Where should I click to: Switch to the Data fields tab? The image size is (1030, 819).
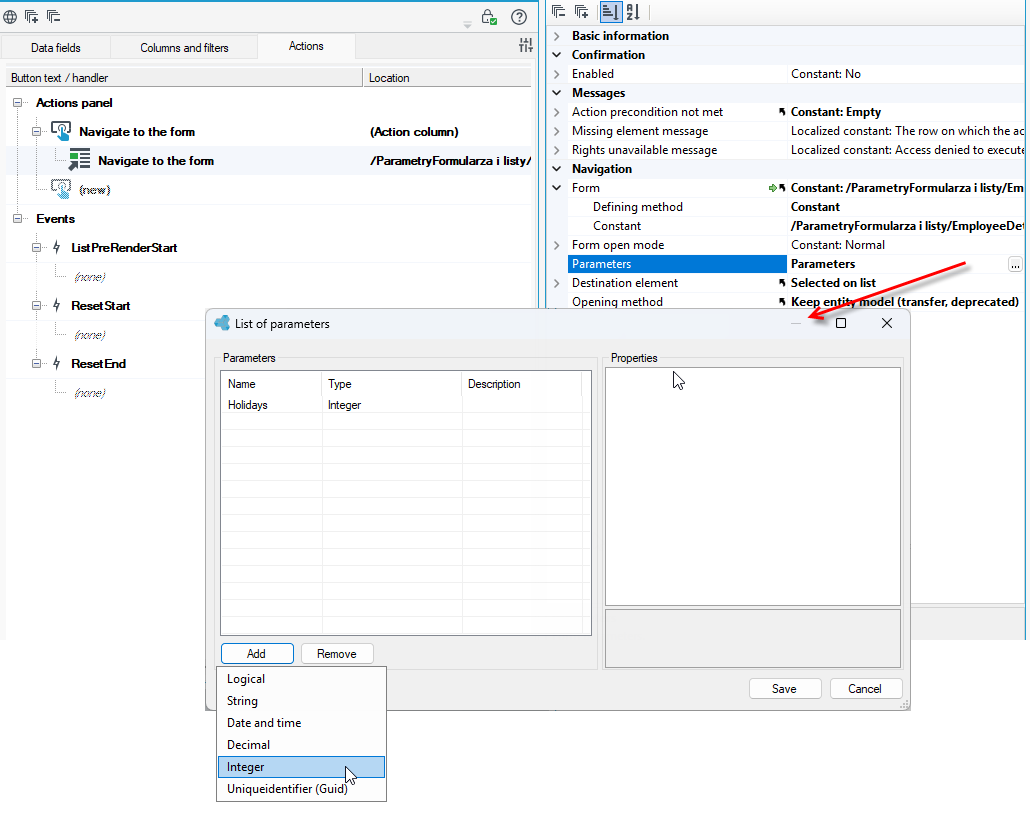(x=56, y=47)
